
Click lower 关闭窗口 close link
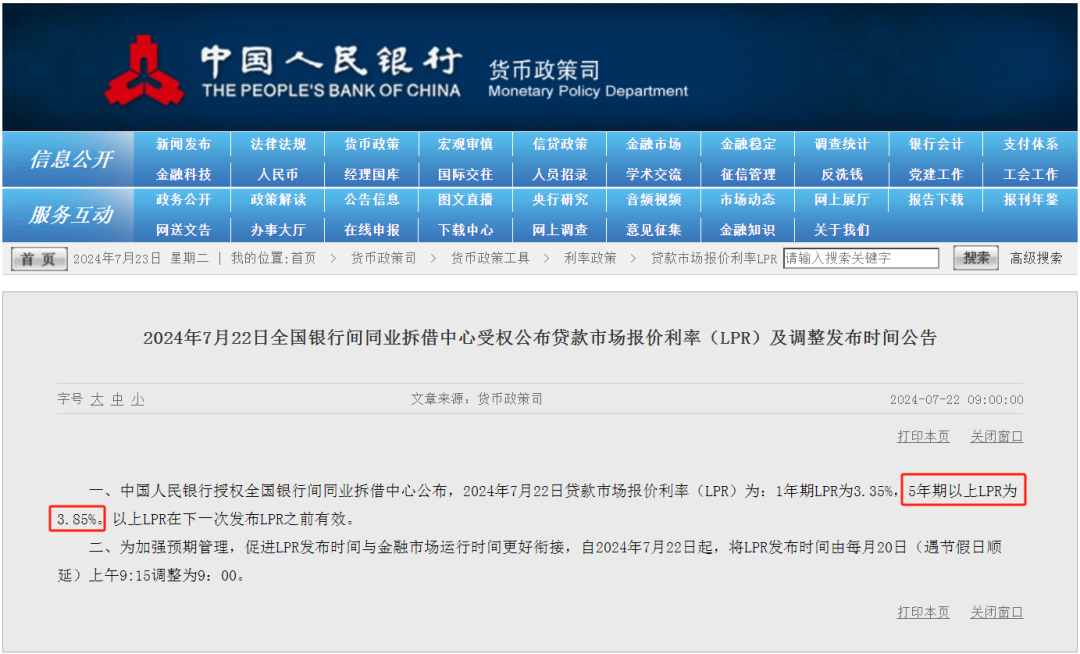pos(997,612)
